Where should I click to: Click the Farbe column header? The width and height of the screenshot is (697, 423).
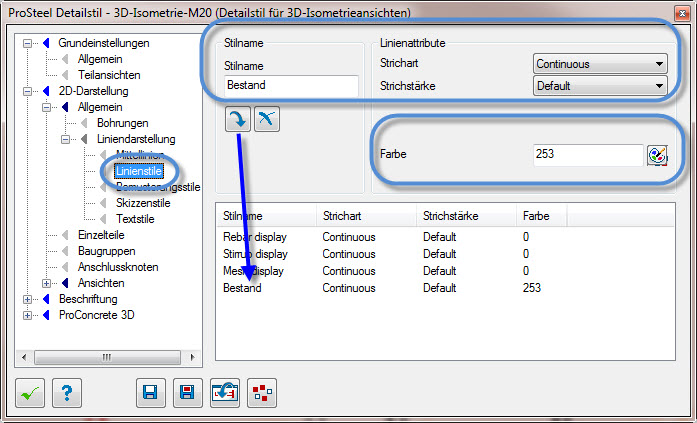pos(542,216)
